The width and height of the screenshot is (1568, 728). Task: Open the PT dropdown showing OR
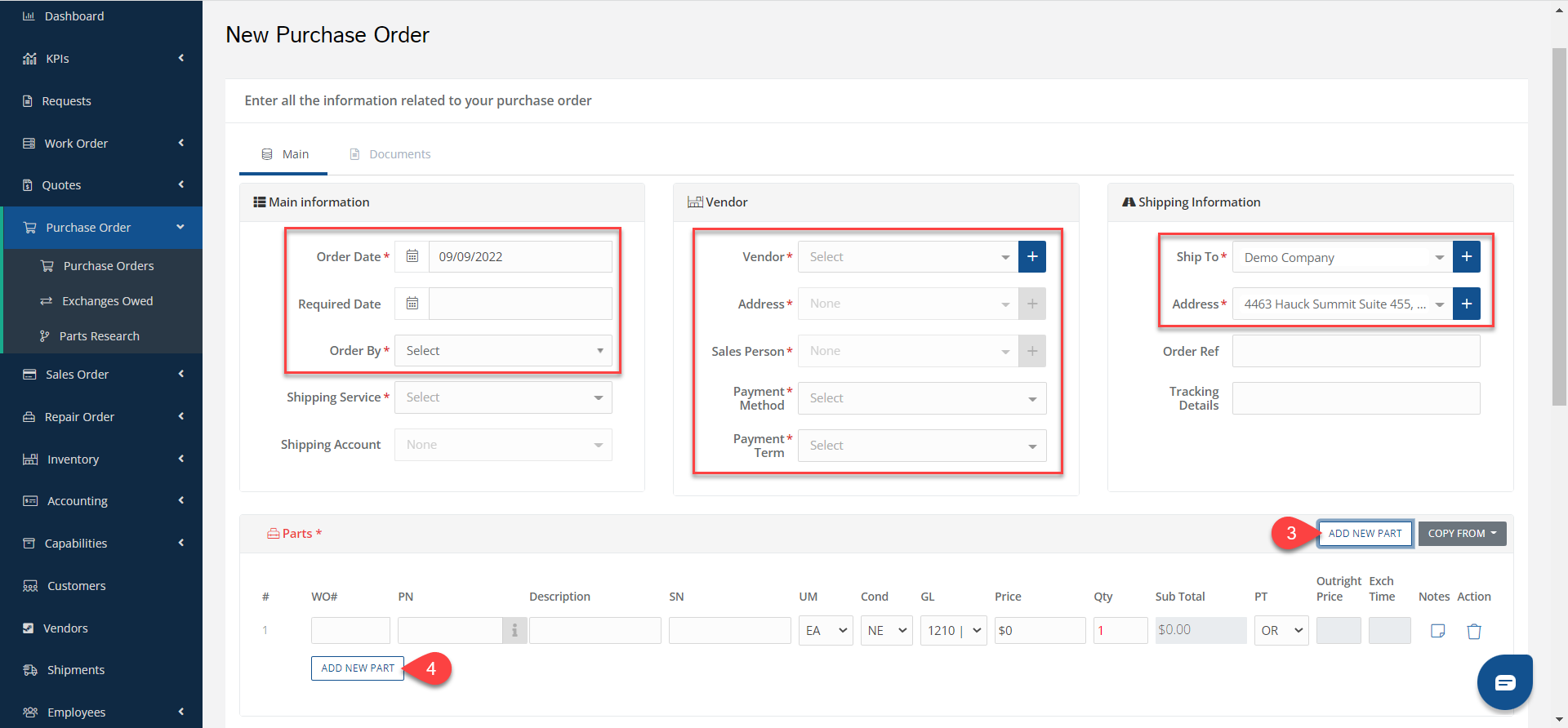pos(1281,630)
